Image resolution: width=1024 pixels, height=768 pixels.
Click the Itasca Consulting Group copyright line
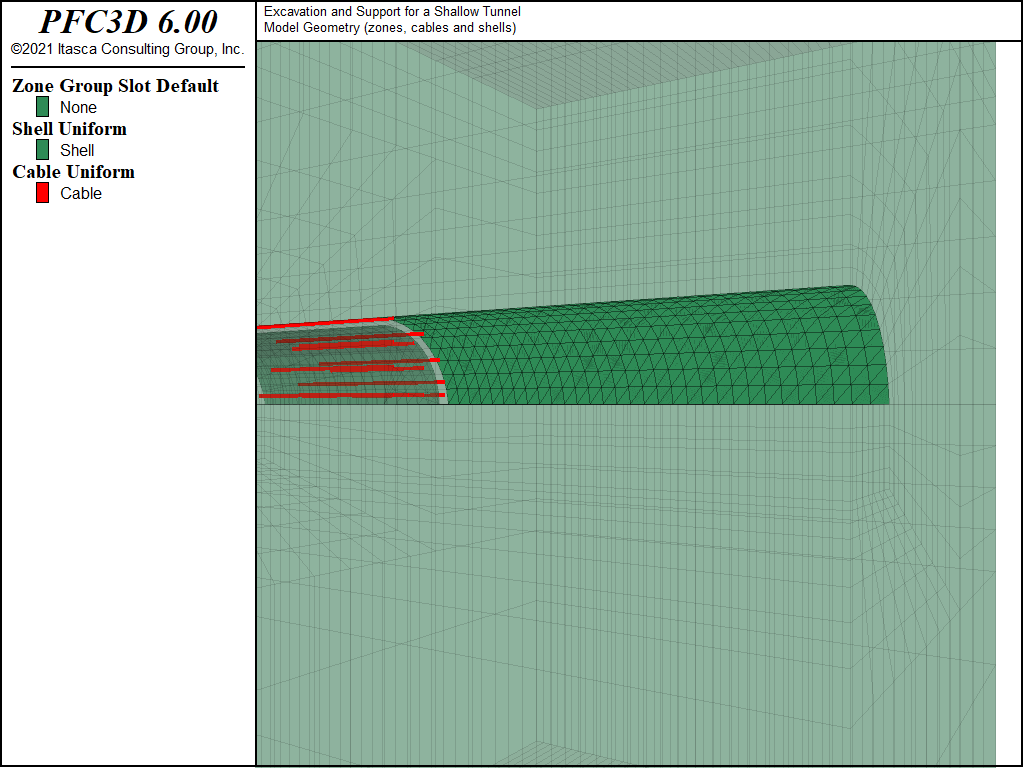coord(127,49)
